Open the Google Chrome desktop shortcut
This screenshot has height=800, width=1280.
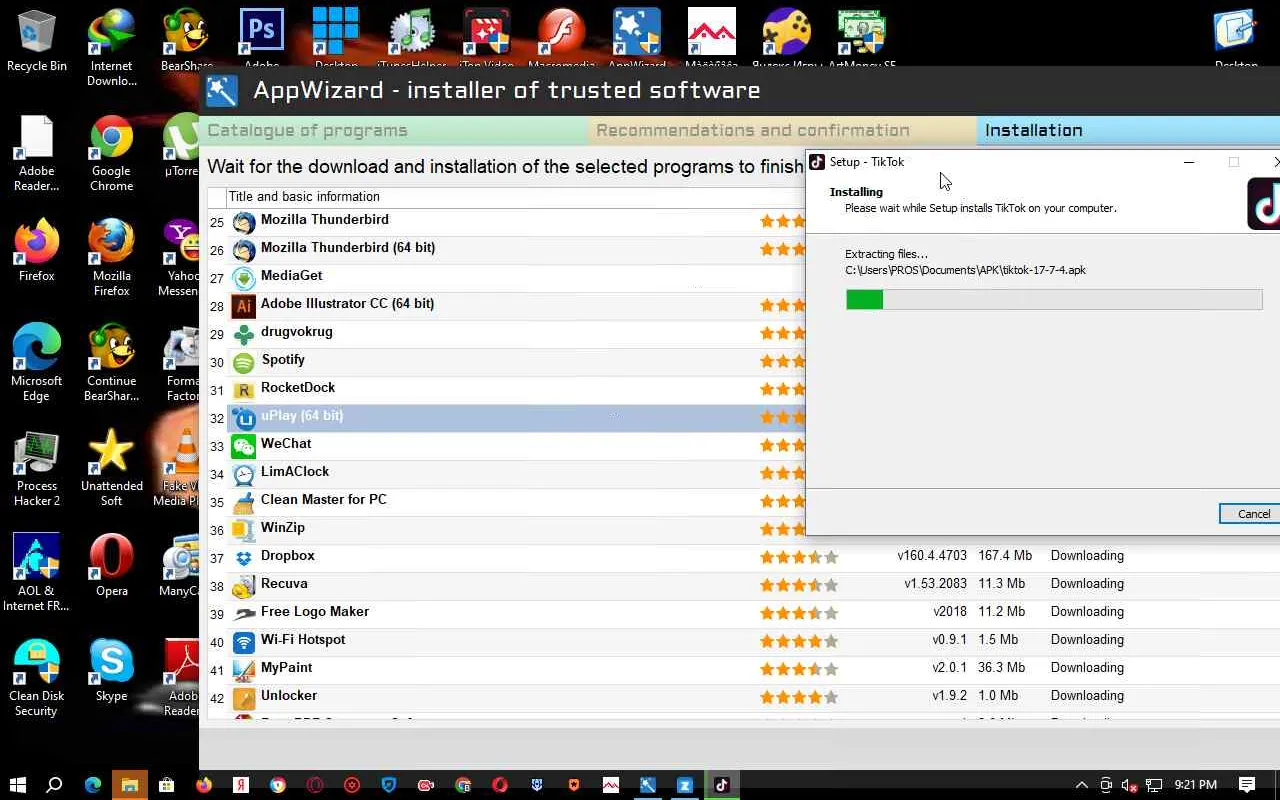111,152
